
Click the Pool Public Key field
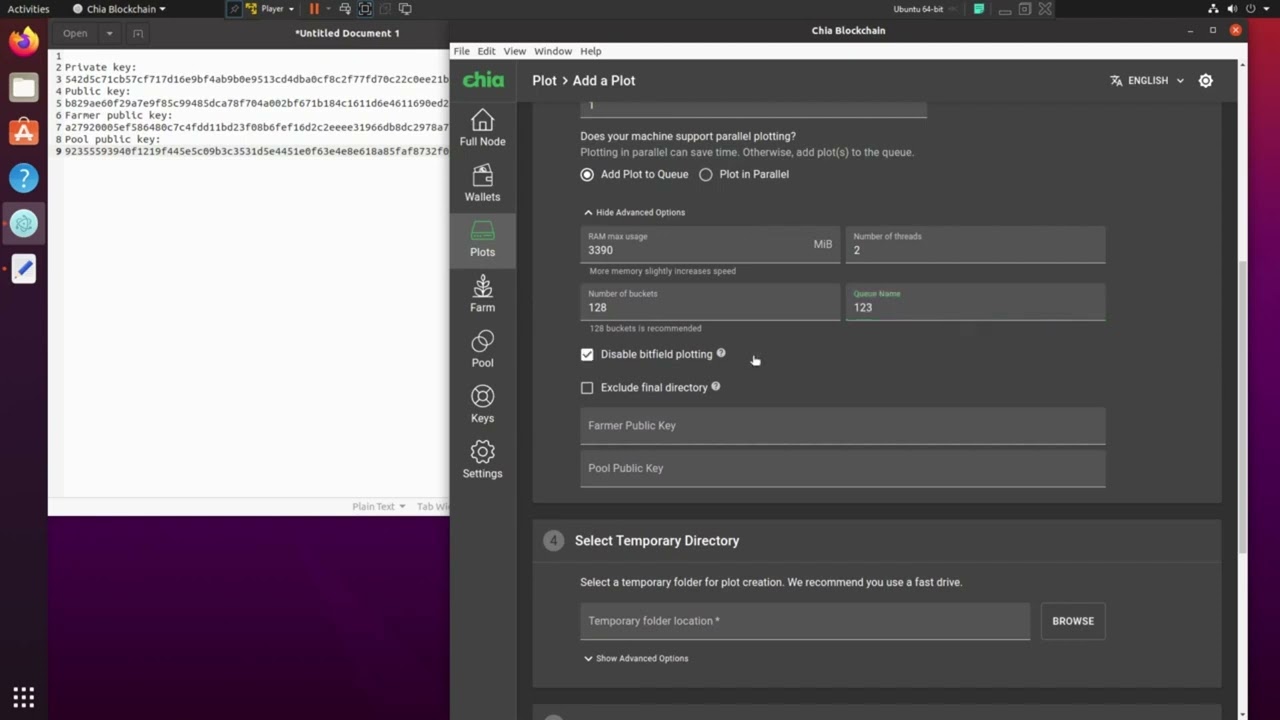tap(842, 468)
